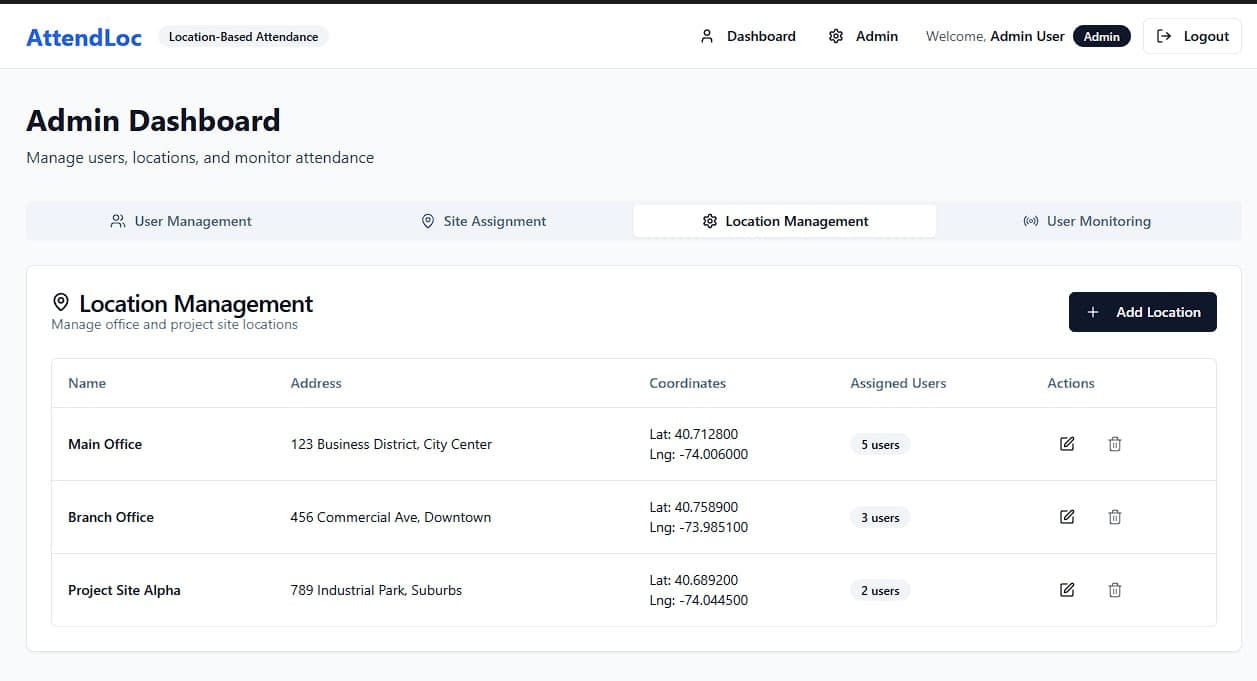Viewport: 1257px width, 681px height.
Task: Click the Logout button
Action: click(1192, 36)
